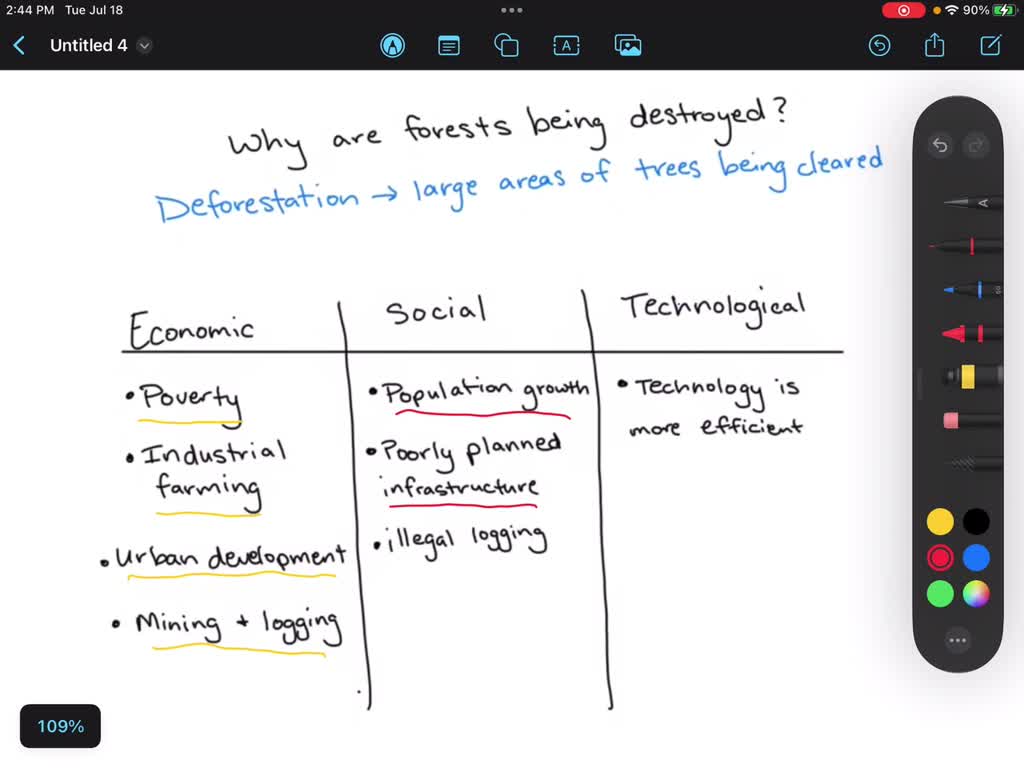Insert a text box
This screenshot has height=768, width=1024.
tap(566, 46)
